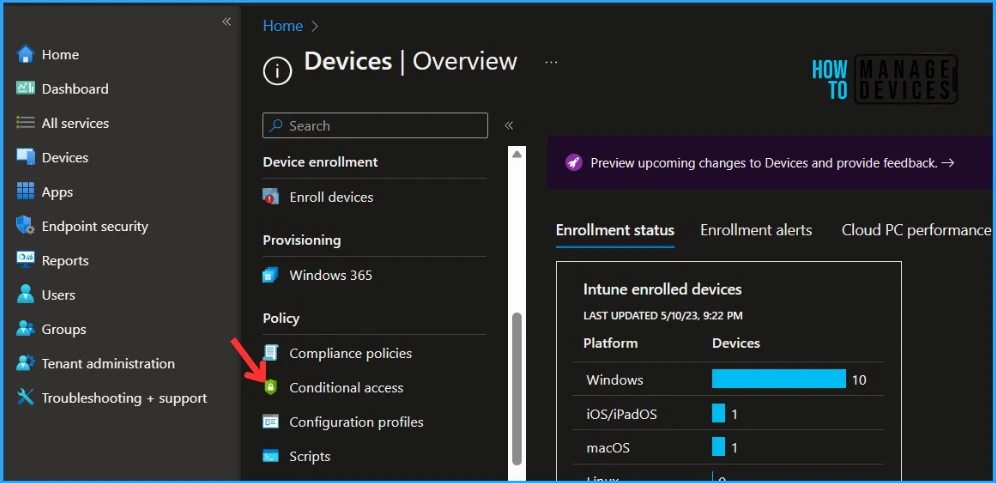
Task: Click the LAST UPDATED timestamp text
Action: (663, 315)
